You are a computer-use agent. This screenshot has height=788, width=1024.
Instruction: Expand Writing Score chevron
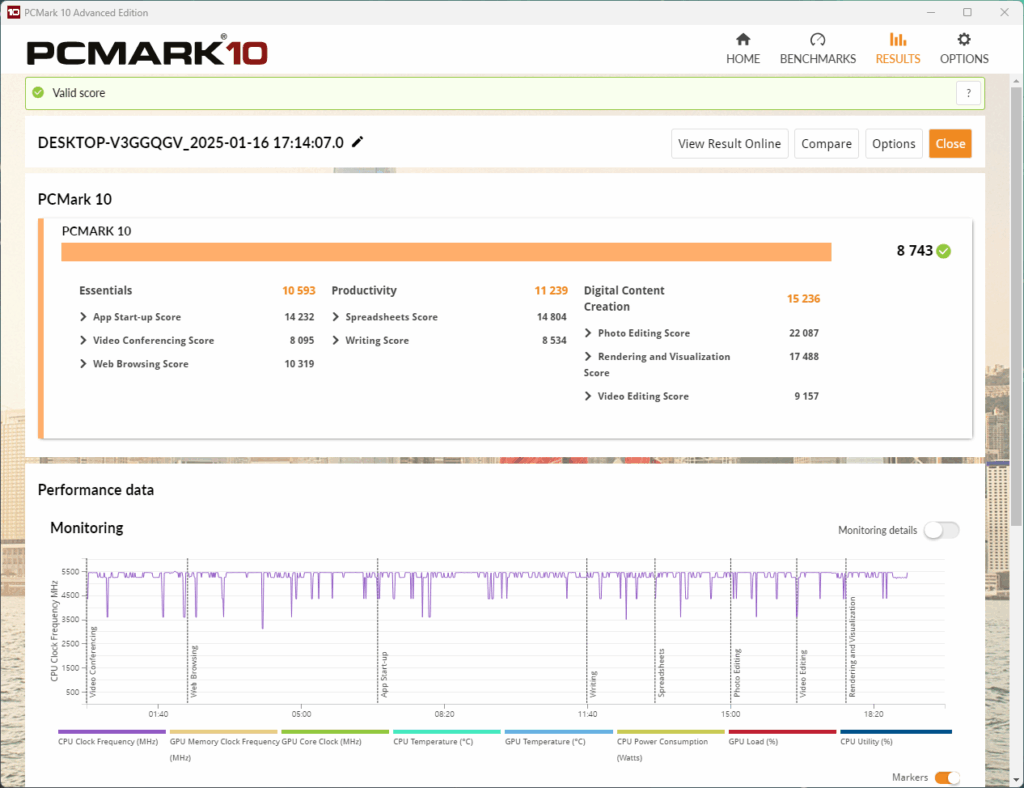(336, 340)
